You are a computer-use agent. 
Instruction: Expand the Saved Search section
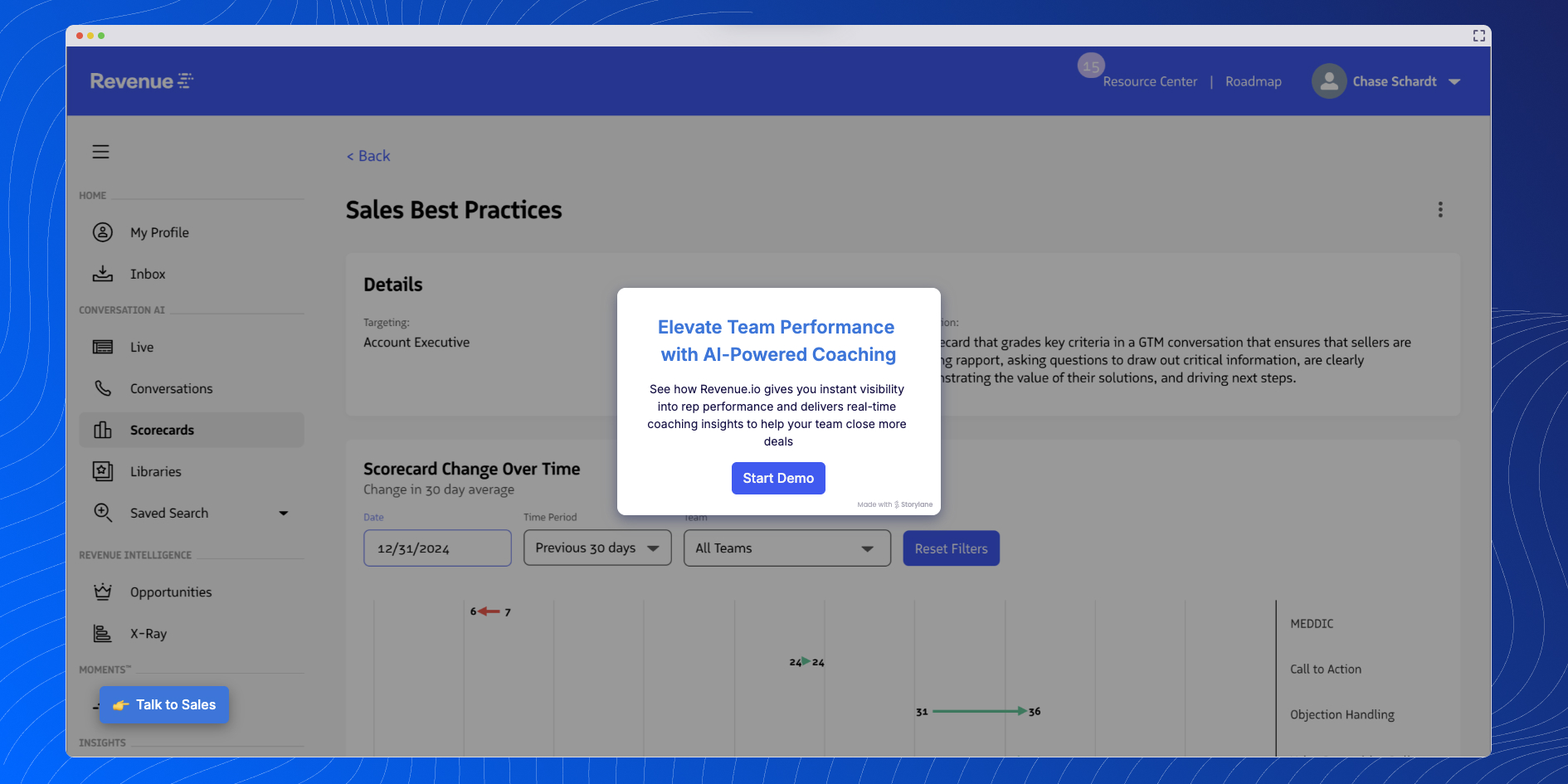283,513
